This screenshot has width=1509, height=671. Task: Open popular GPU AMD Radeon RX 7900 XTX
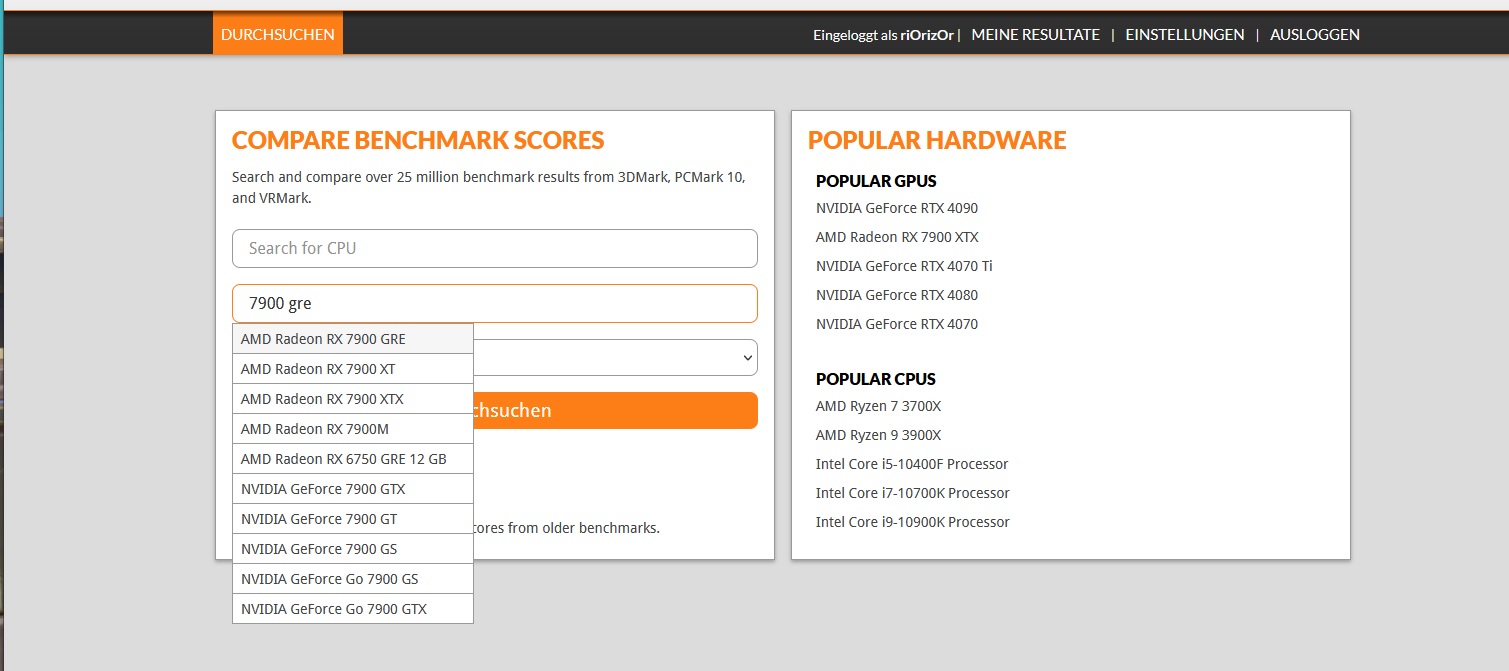point(897,237)
